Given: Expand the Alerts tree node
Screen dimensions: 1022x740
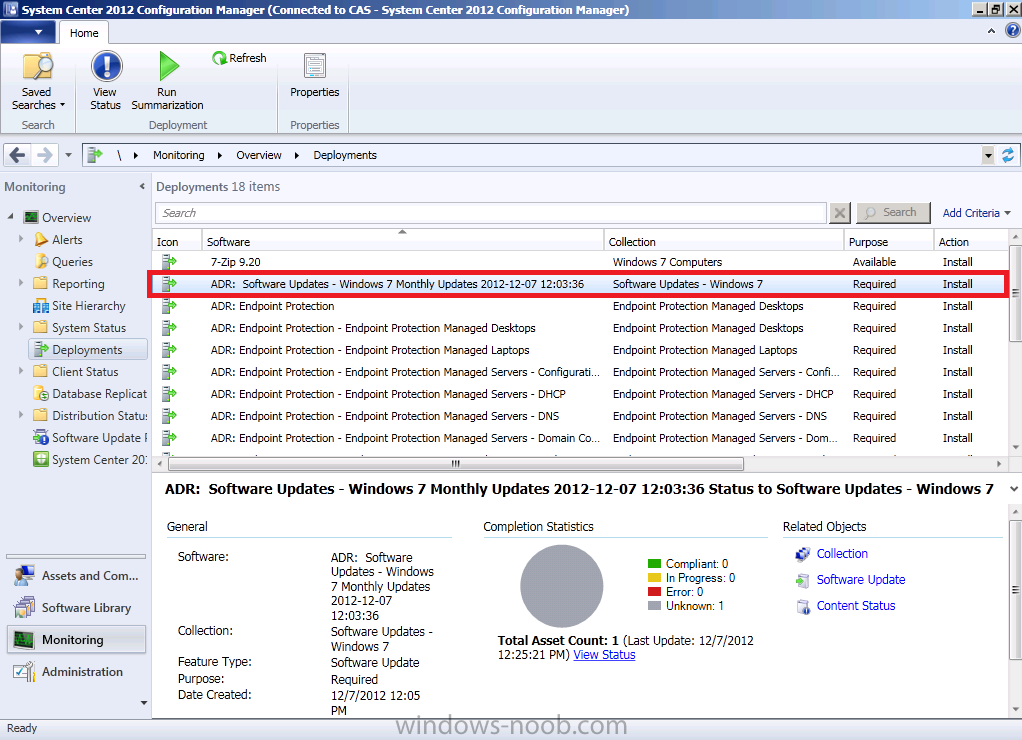Looking at the screenshot, I should 21,239.
